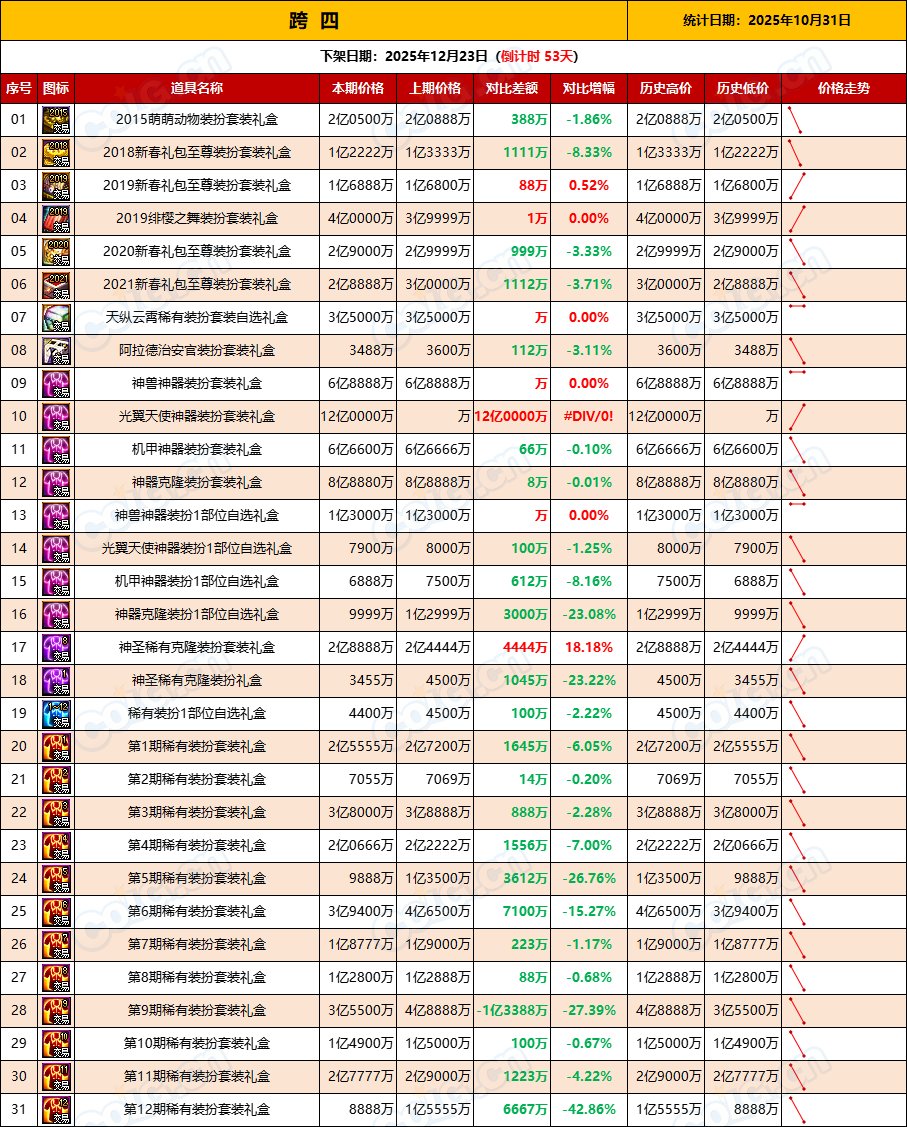
Task: Select the 第5期稀有装扮套装礼盒 icon
Action: coord(56,878)
